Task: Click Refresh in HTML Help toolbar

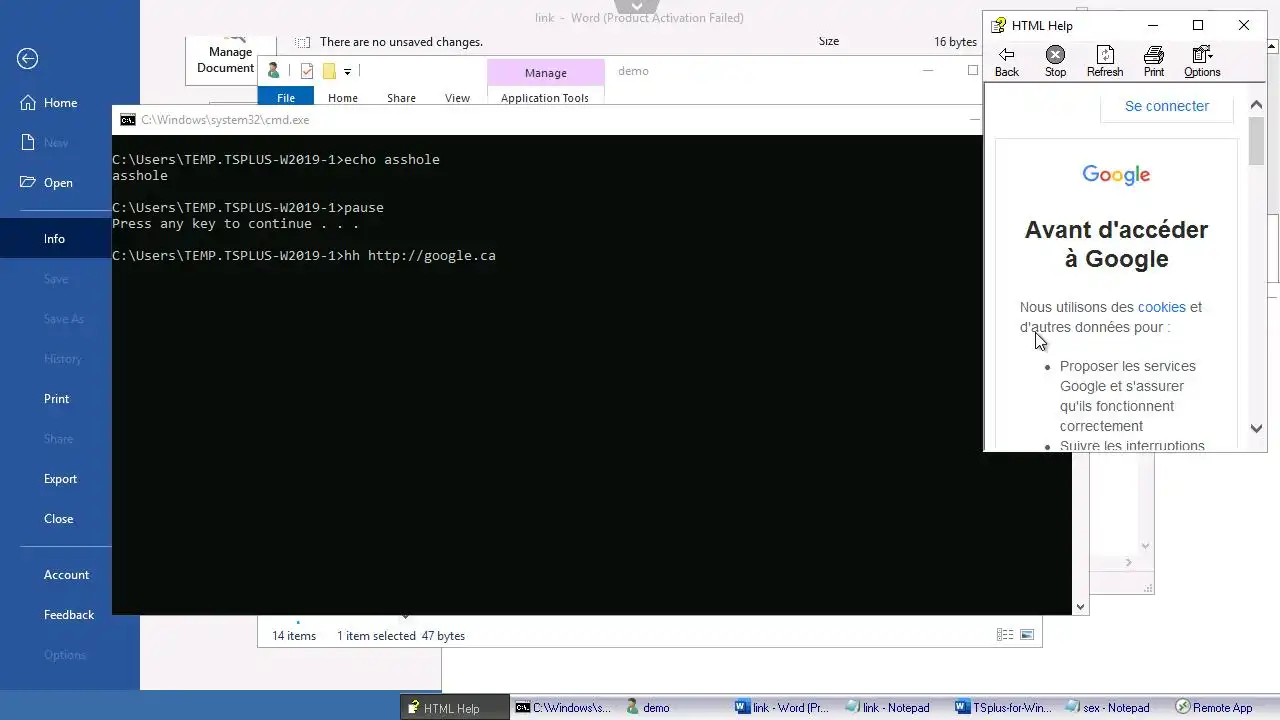Action: coord(1105,61)
